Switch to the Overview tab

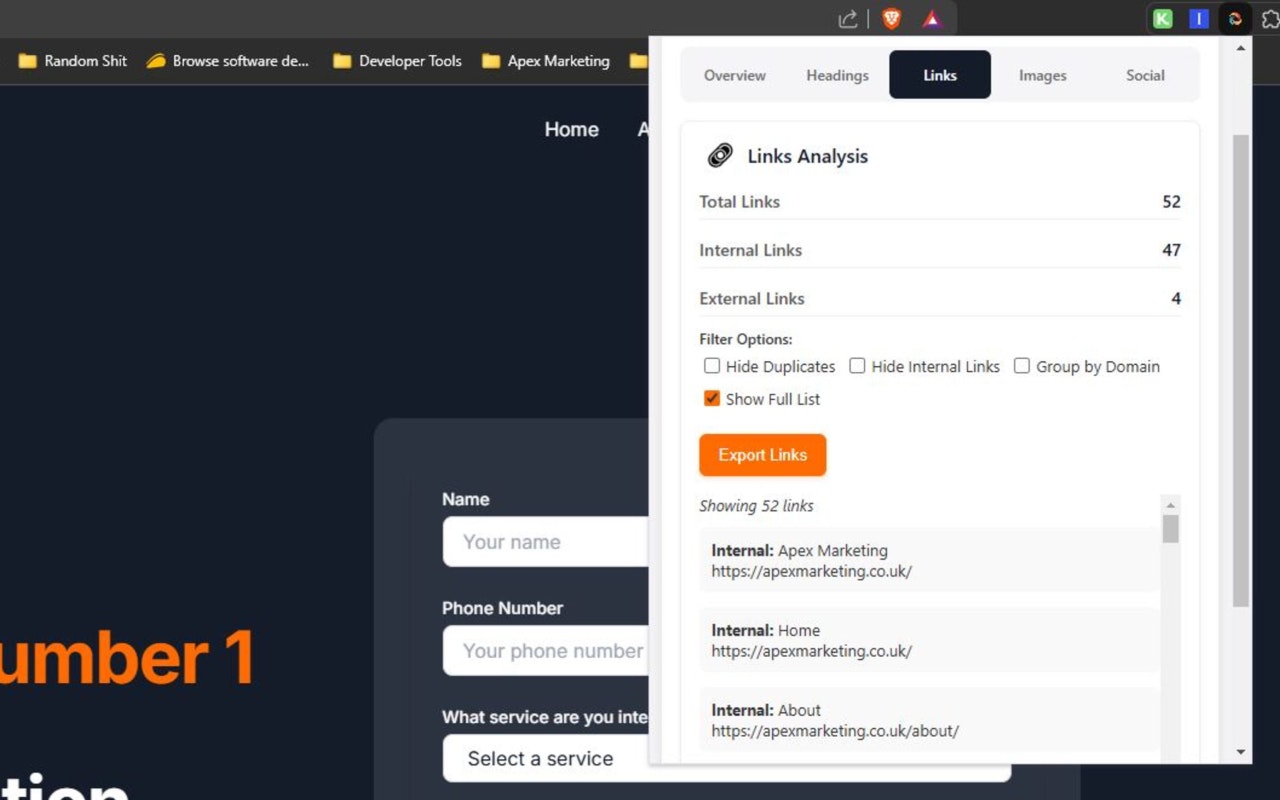pos(735,75)
